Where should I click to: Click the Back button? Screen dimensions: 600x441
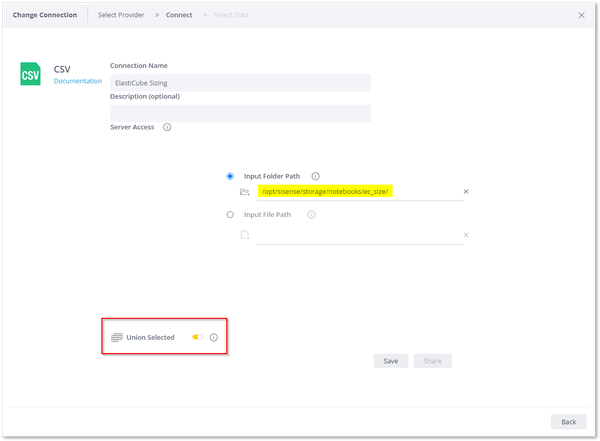[x=568, y=422]
